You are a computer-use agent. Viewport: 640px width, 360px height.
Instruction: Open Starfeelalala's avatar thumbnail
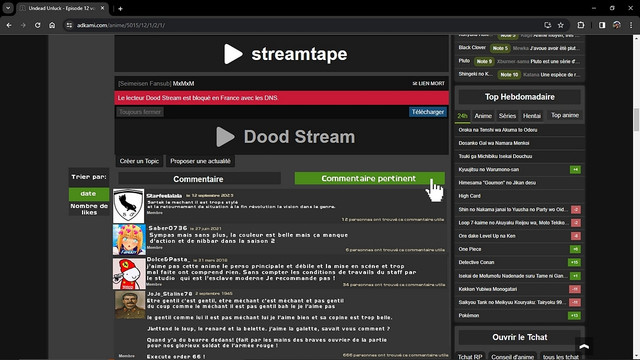point(129,206)
